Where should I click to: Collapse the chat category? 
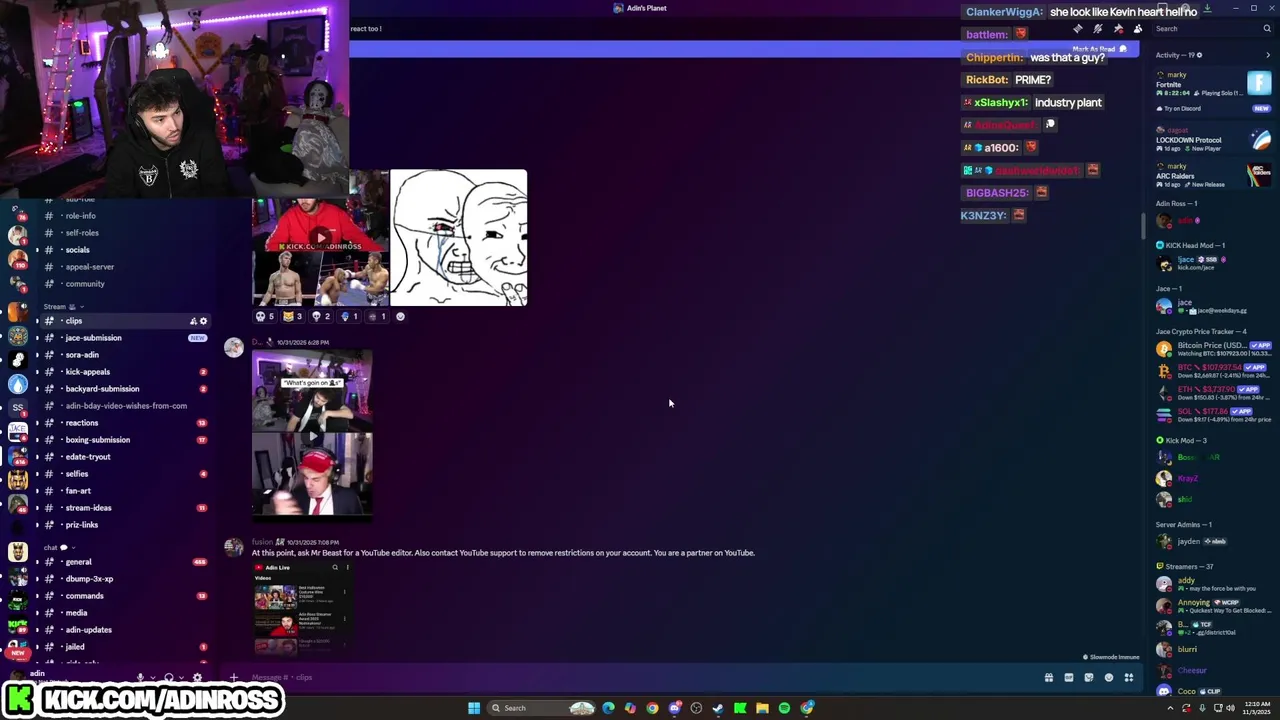click(x=59, y=548)
